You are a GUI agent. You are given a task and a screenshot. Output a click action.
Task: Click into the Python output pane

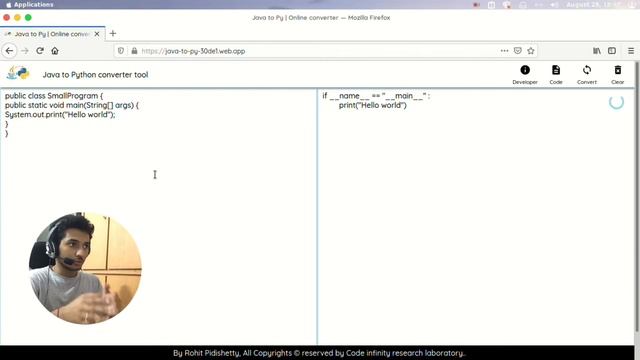[476, 217]
